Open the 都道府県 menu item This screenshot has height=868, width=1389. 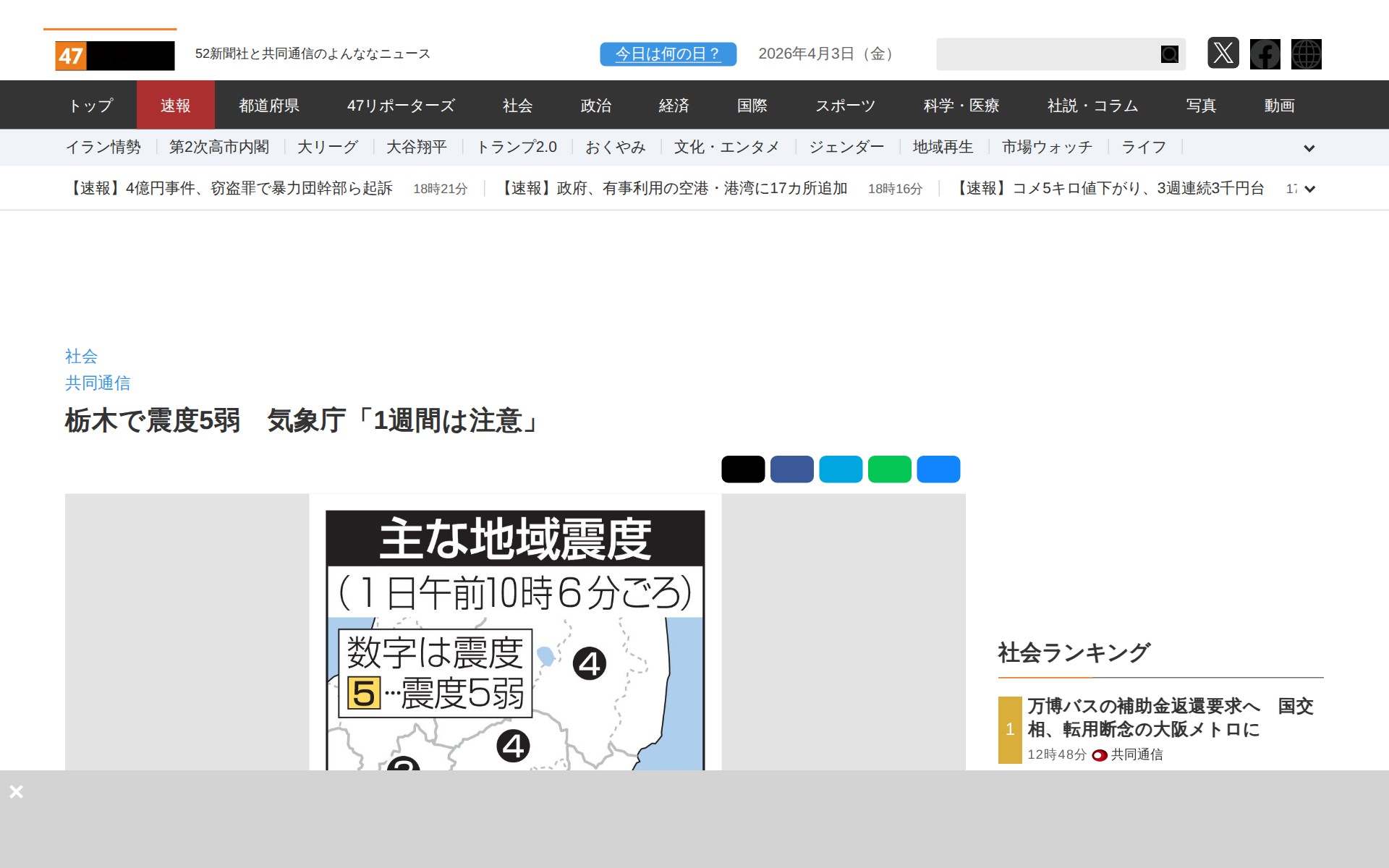269,106
